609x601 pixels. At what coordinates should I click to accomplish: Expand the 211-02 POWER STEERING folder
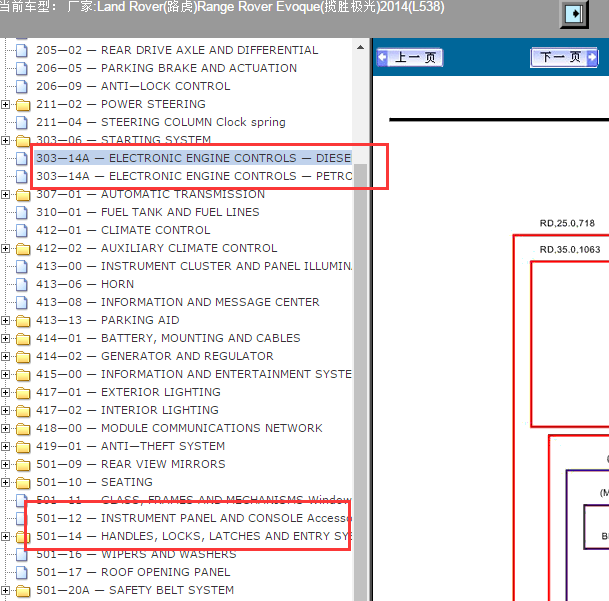tap(5, 104)
